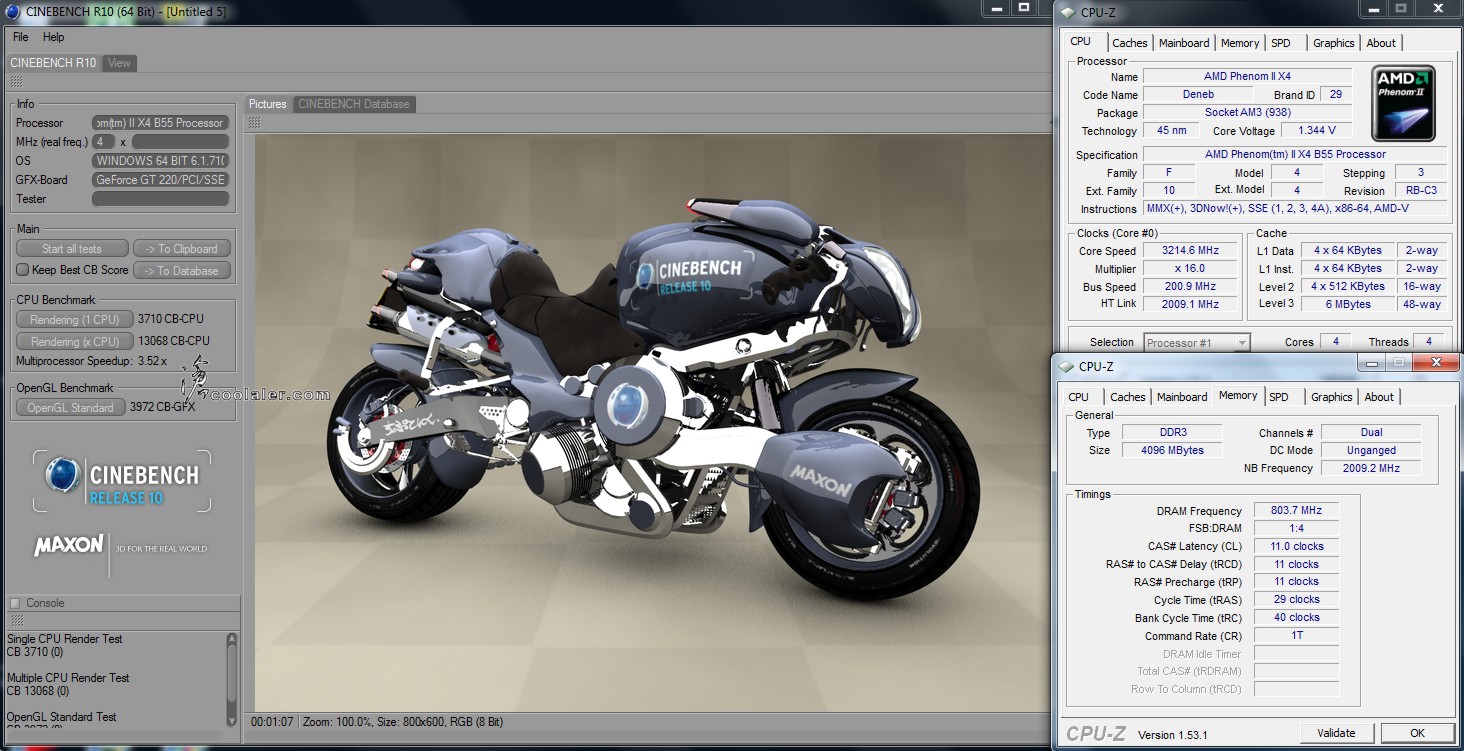Click the 3710 CB-CPU score text

[171, 319]
